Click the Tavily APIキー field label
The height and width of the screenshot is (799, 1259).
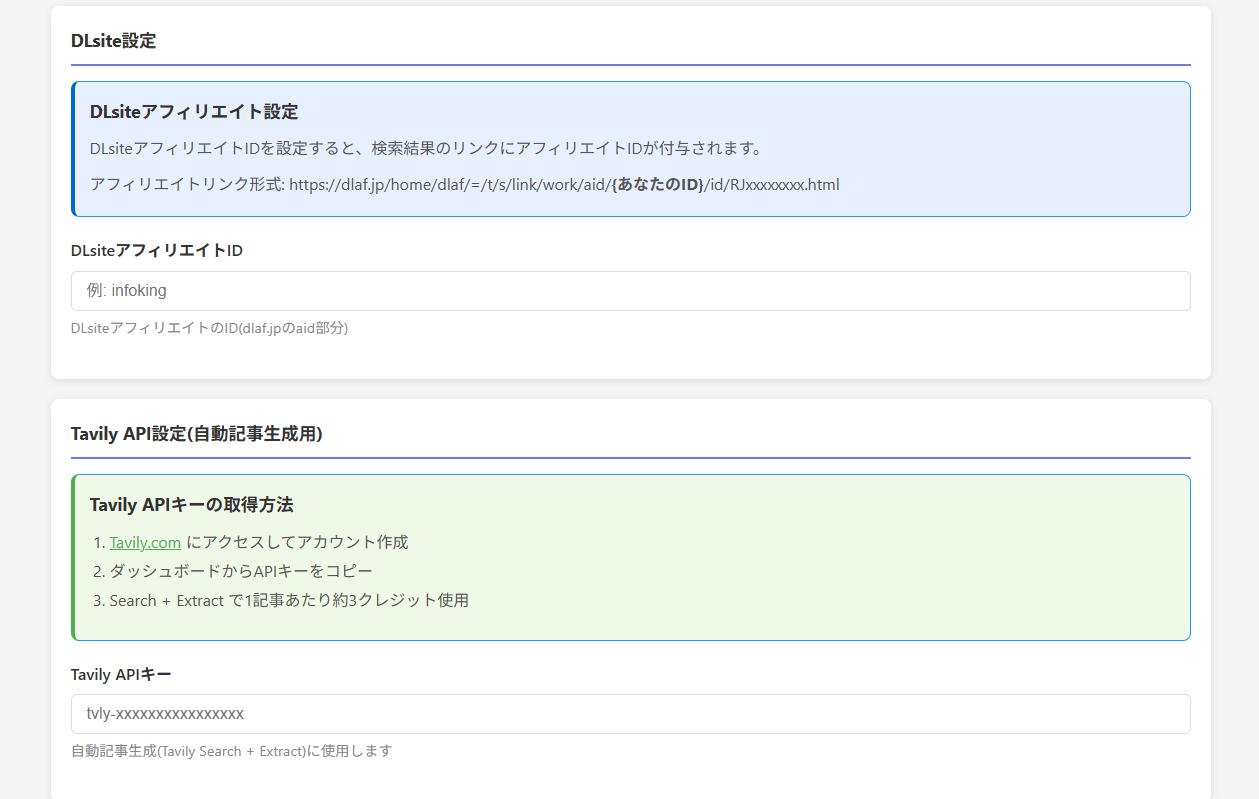(121, 674)
